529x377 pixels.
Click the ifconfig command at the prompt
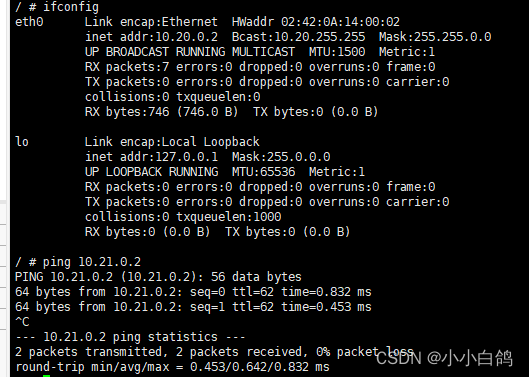click(x=71, y=7)
